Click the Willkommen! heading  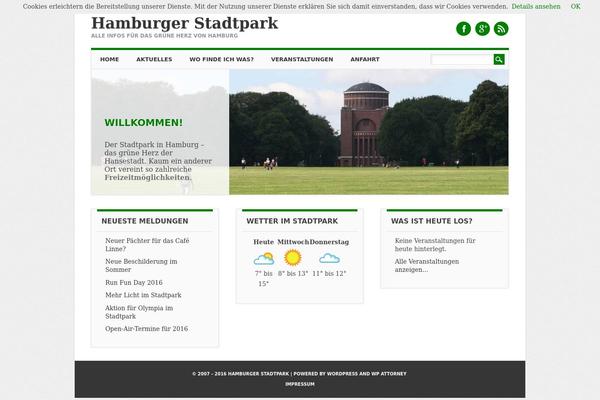[x=143, y=122]
